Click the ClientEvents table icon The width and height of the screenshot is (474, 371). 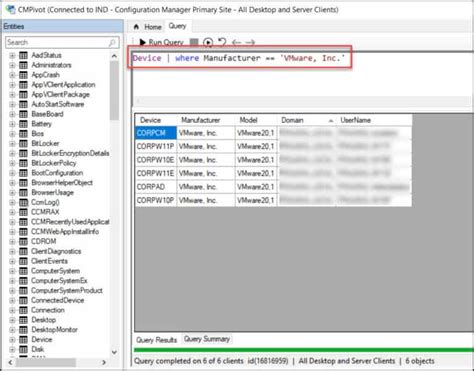[x=23, y=261]
